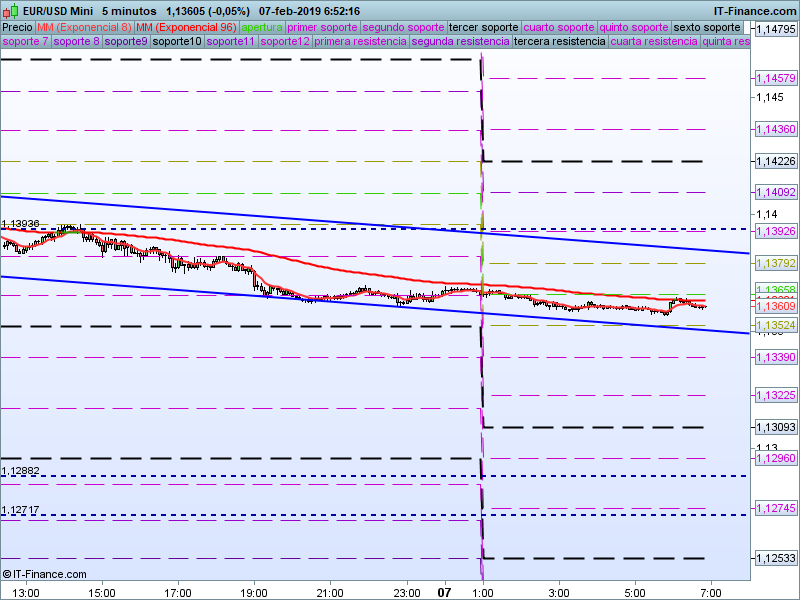Click the 1,12533 price tag at bottom
800x600 pixels.
775,558
